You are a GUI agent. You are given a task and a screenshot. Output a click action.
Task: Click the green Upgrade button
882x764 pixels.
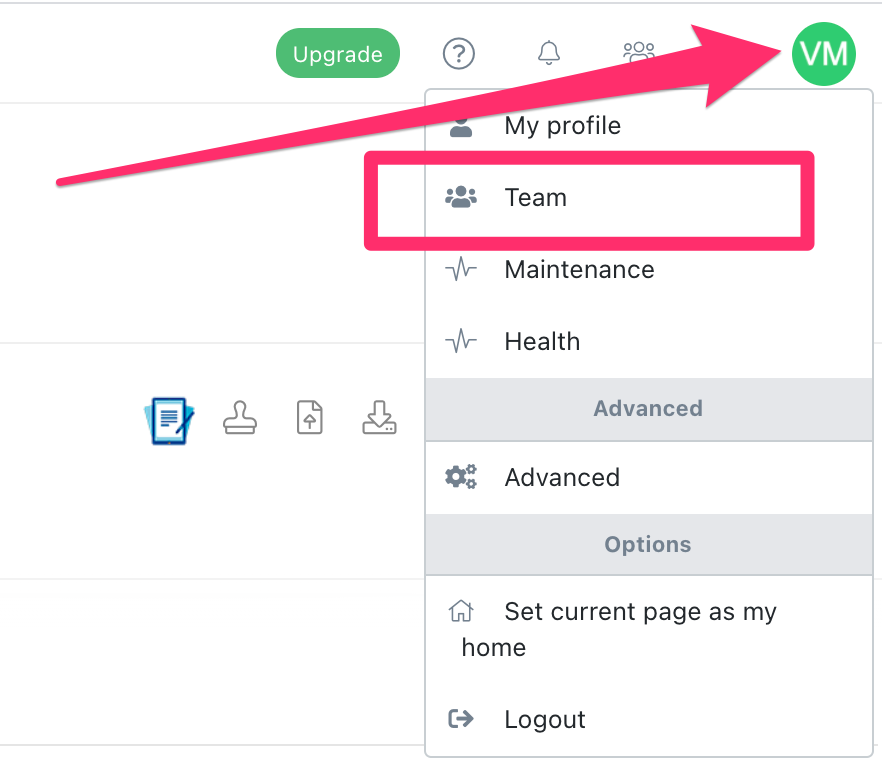337,53
